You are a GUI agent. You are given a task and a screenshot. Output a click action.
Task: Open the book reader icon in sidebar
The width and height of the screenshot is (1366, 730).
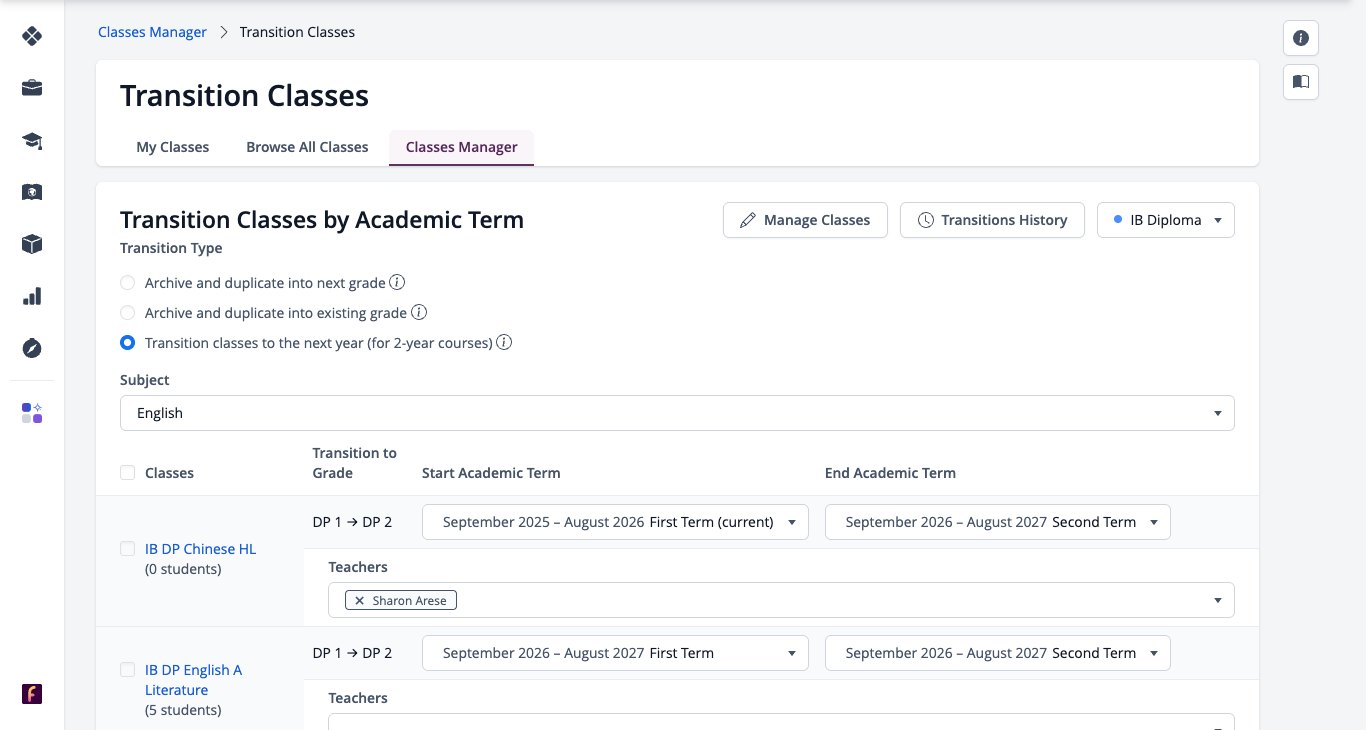[32, 192]
